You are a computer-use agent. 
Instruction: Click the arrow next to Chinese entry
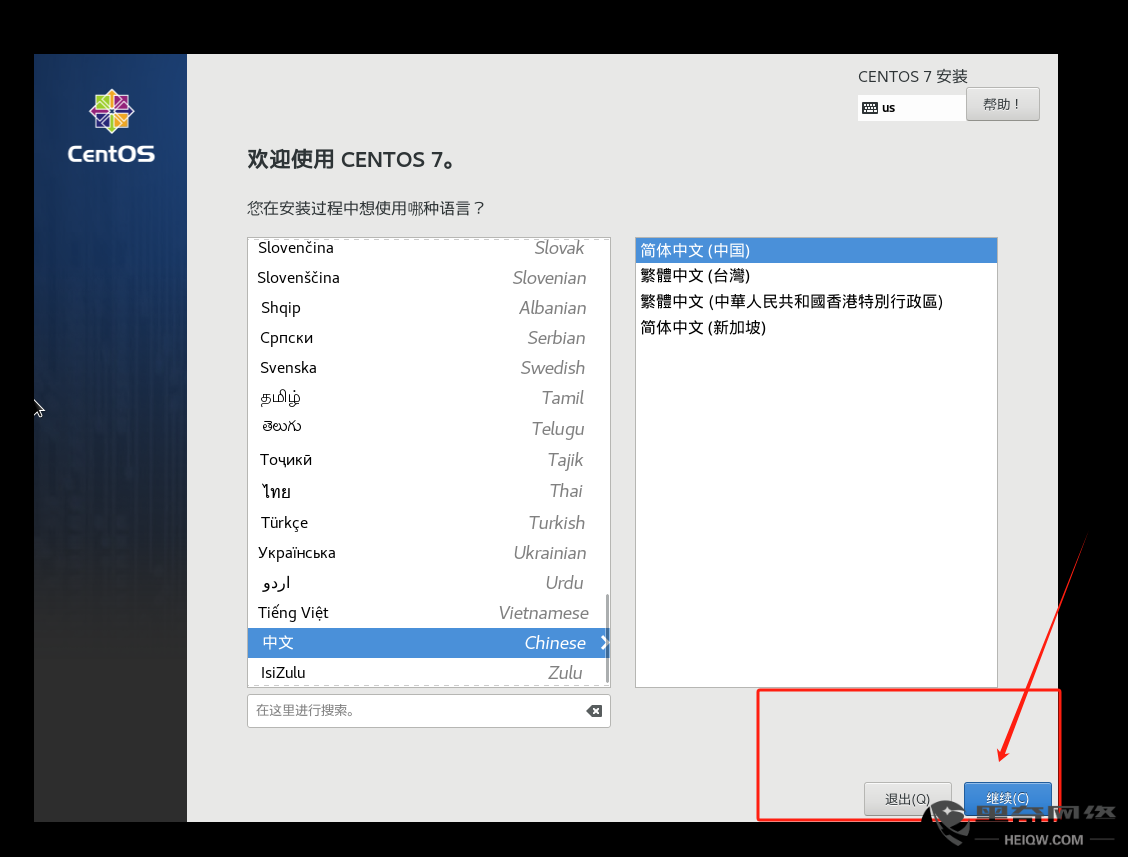click(x=604, y=643)
